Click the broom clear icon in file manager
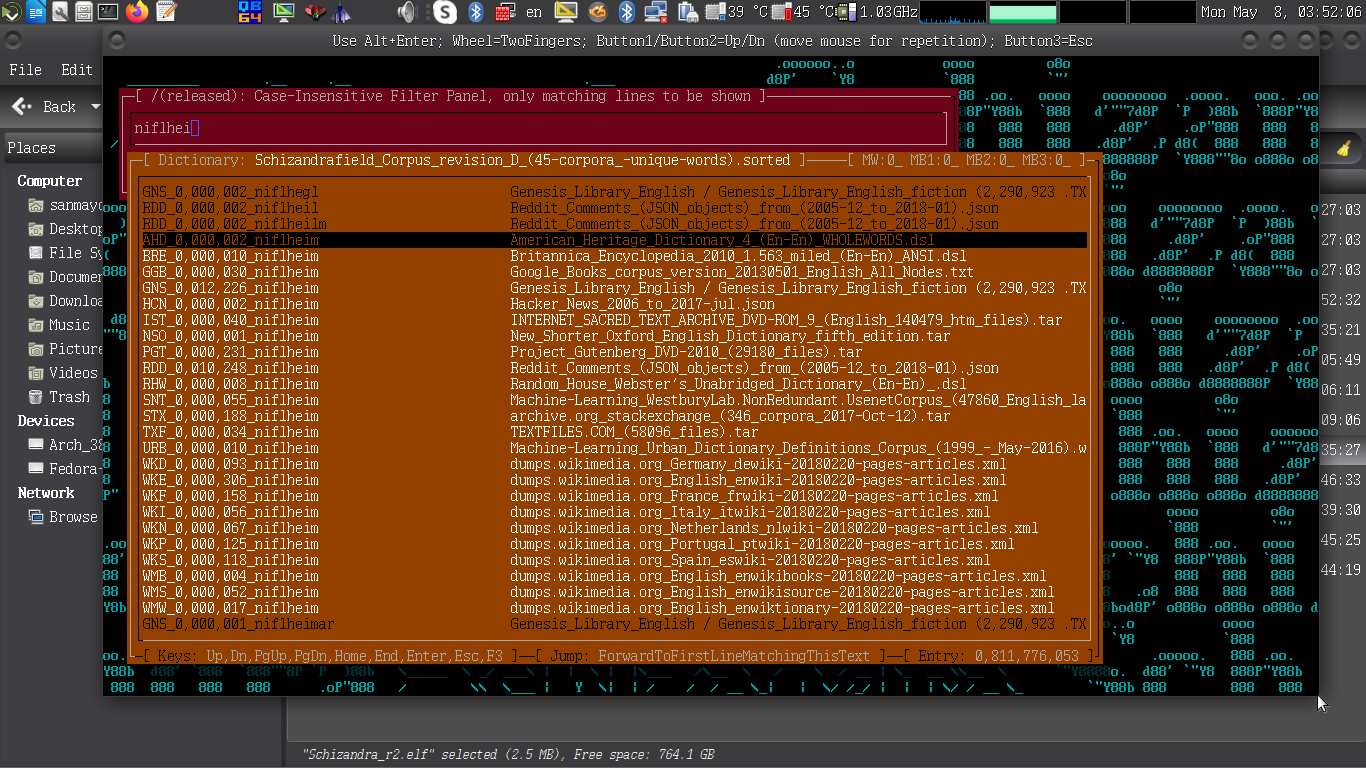This screenshot has height=768, width=1366. pos(1344,148)
